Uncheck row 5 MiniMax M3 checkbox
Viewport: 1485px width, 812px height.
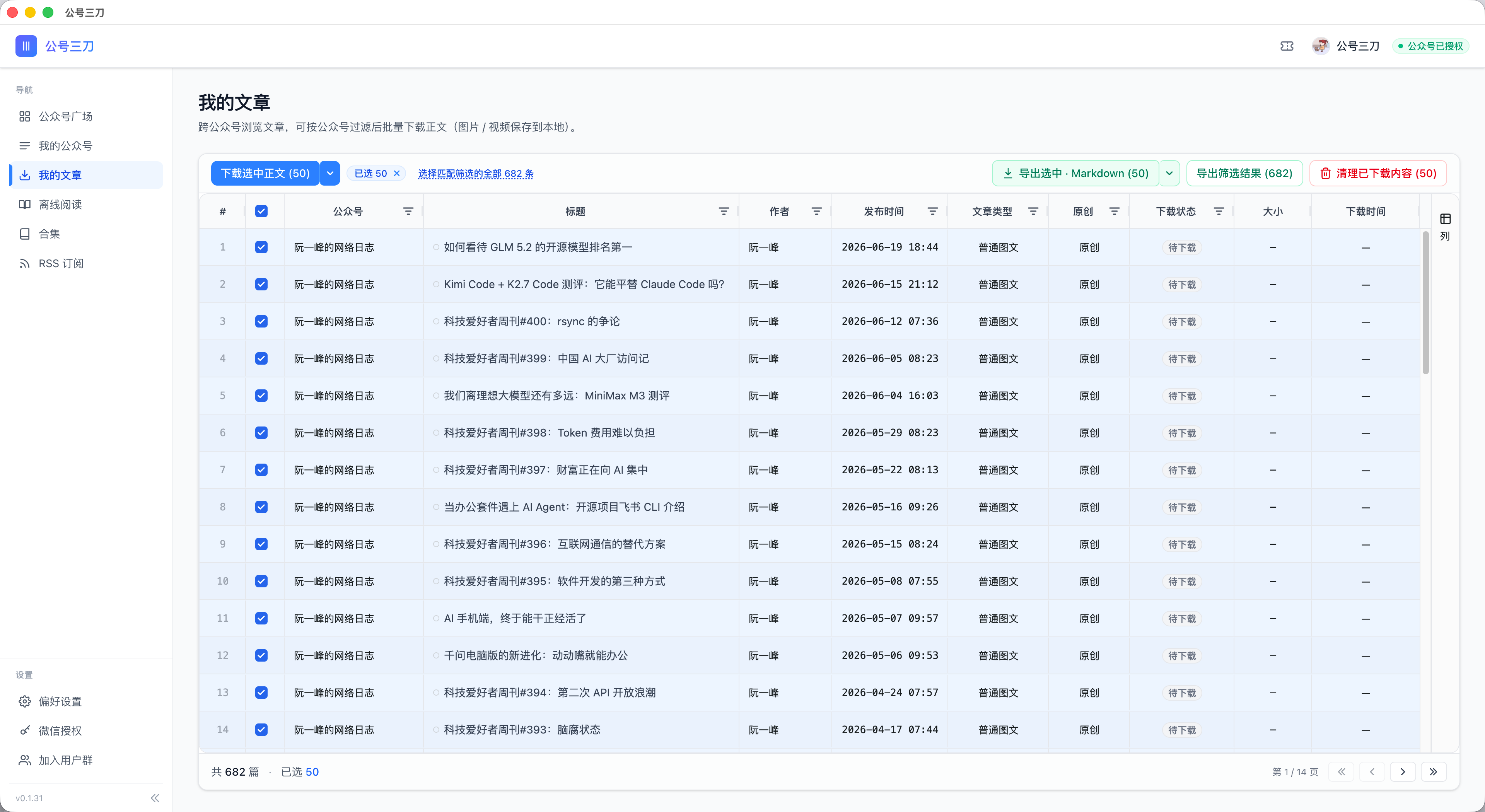pos(261,395)
